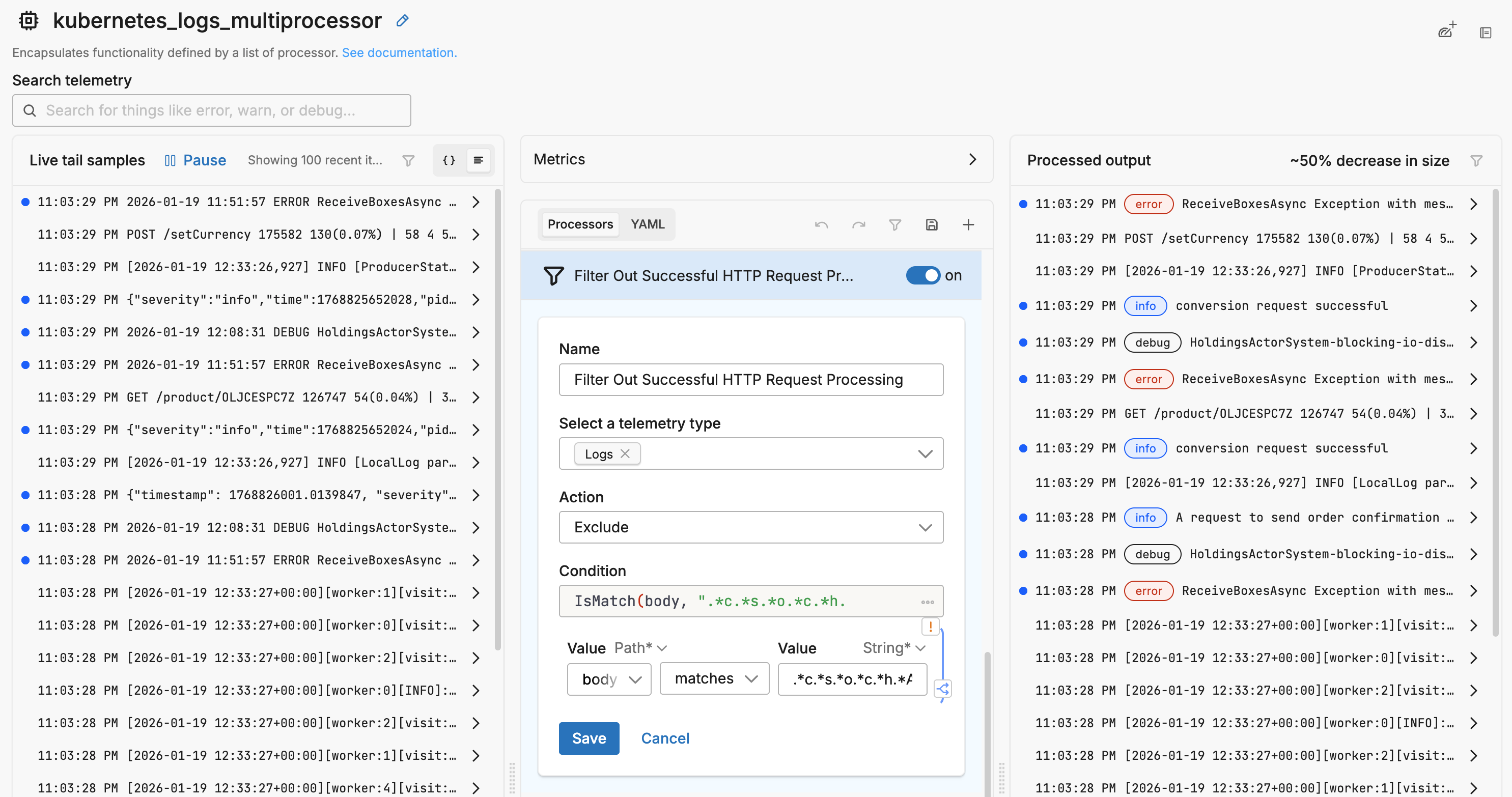Select the Processors tab
Screen dimensions: 1512x797
580,223
